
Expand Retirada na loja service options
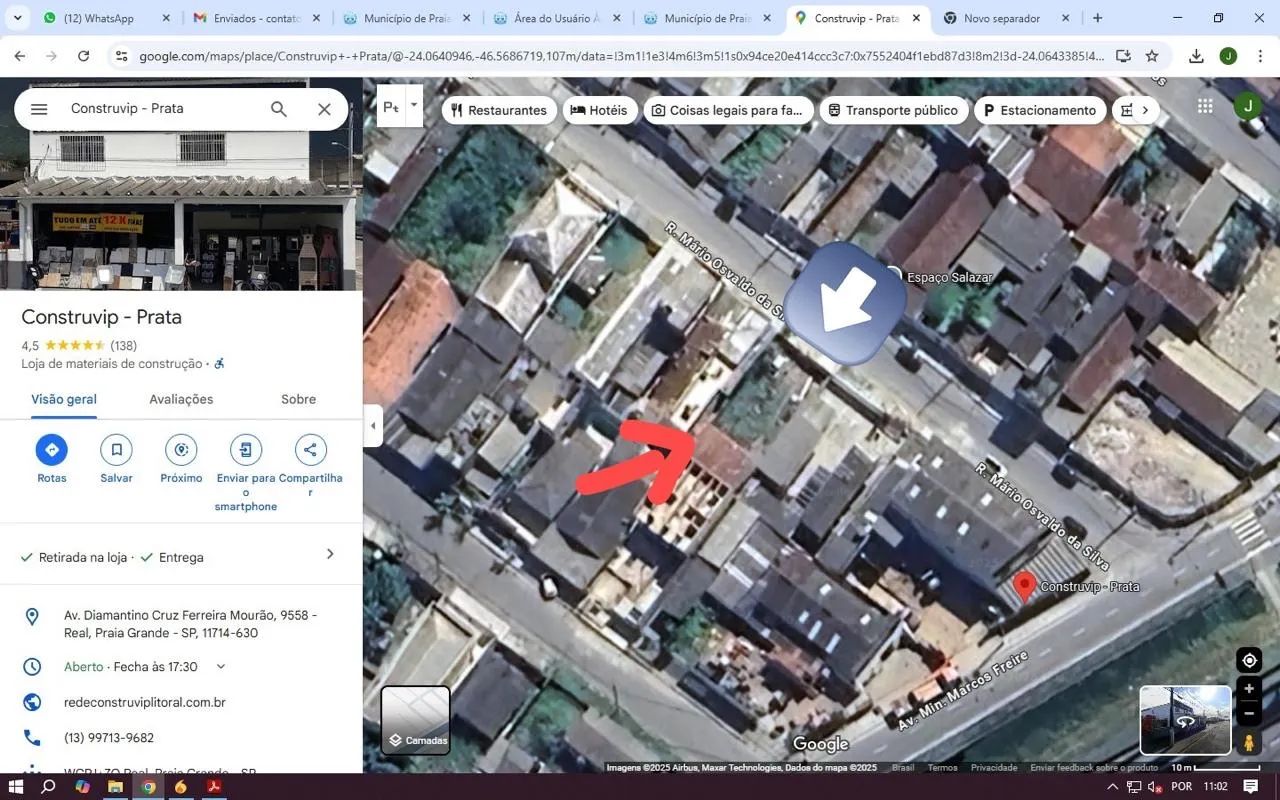pos(330,555)
